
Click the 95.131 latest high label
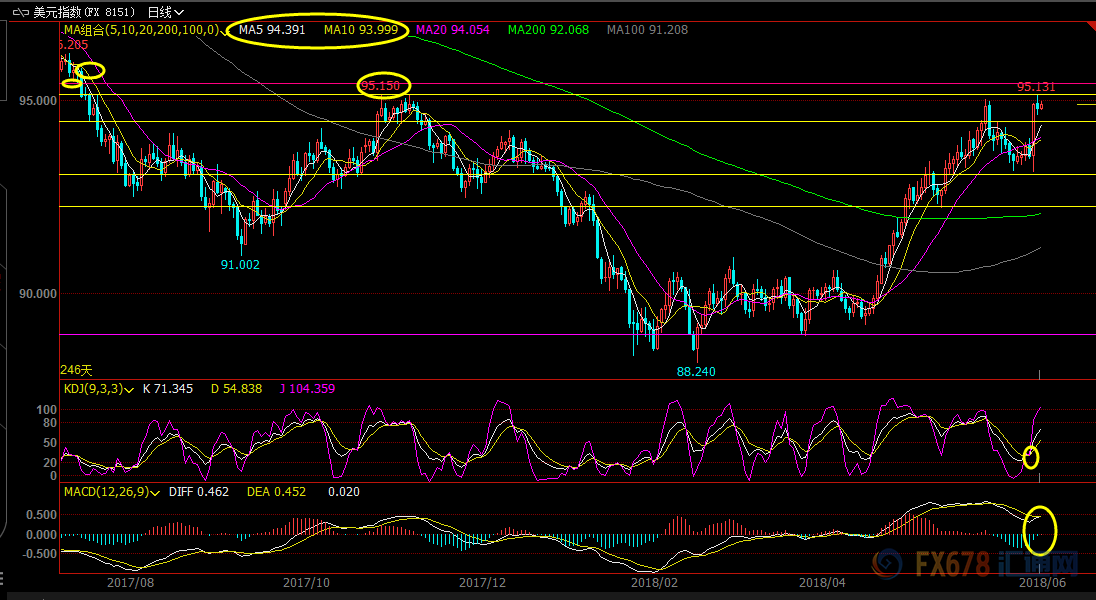pos(1036,87)
